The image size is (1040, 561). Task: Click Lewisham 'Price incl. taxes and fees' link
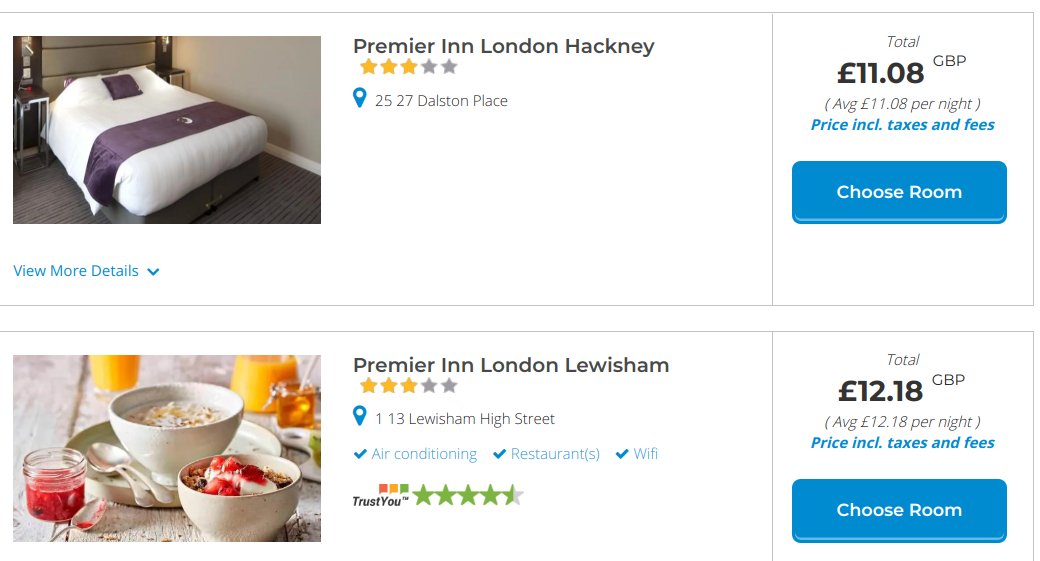[x=902, y=443]
